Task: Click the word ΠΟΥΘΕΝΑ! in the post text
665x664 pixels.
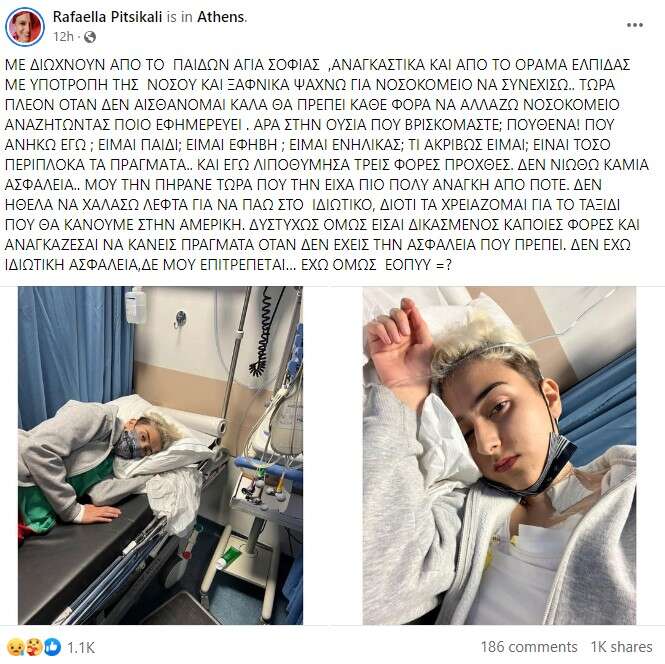Action: tap(542, 125)
